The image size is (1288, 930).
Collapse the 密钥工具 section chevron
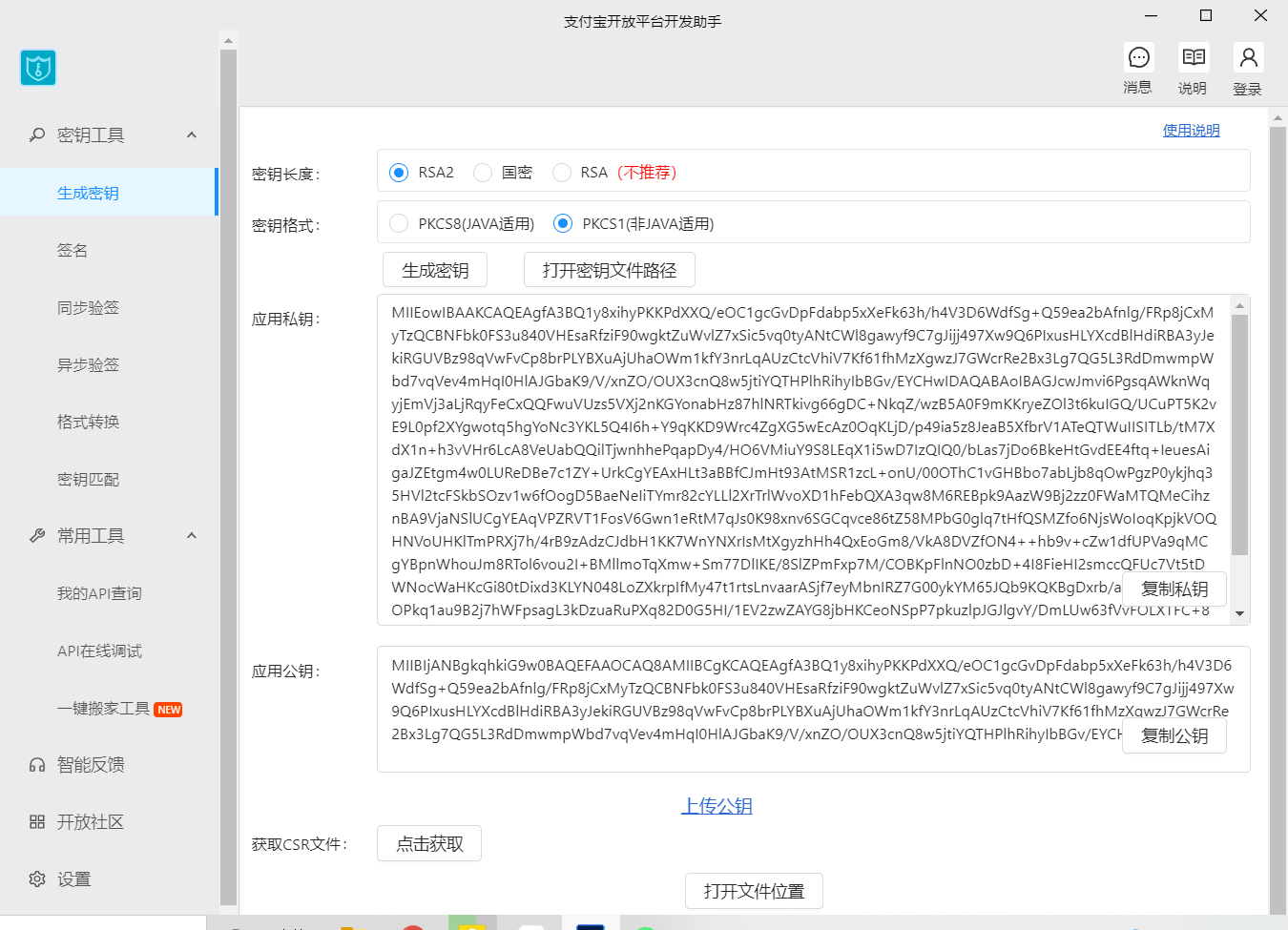coord(192,135)
